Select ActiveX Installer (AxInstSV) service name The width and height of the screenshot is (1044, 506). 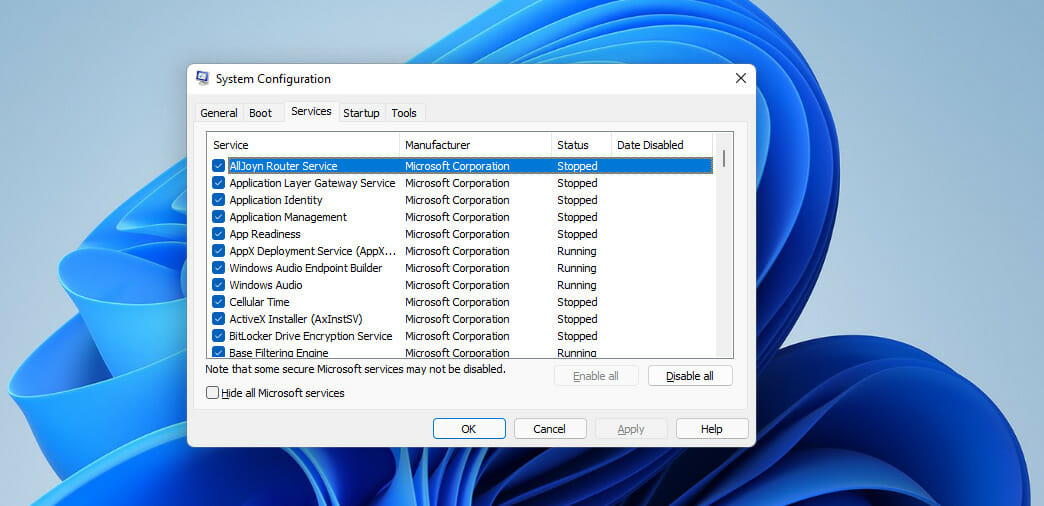coord(296,319)
